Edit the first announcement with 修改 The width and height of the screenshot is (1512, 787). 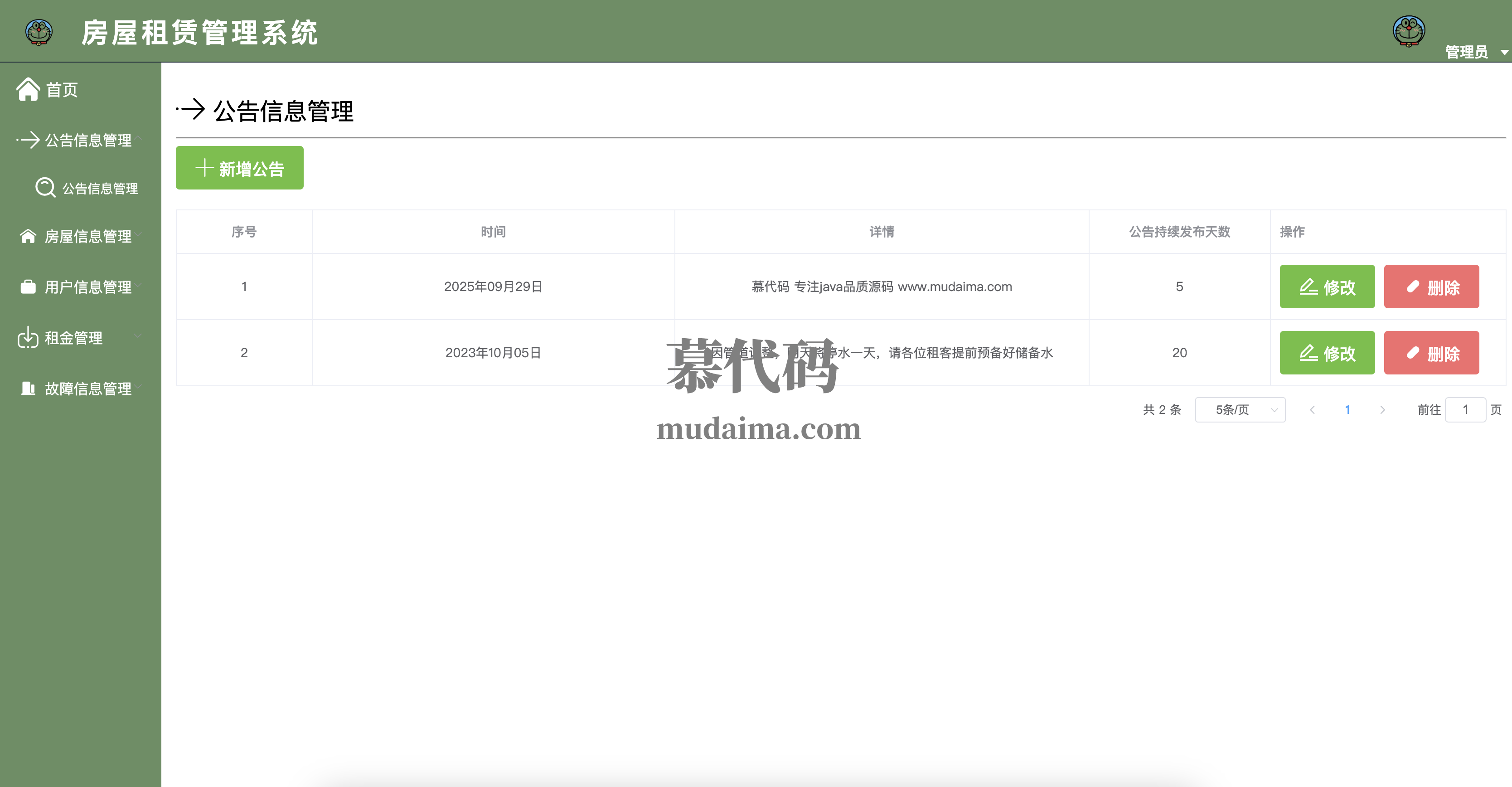(1327, 287)
